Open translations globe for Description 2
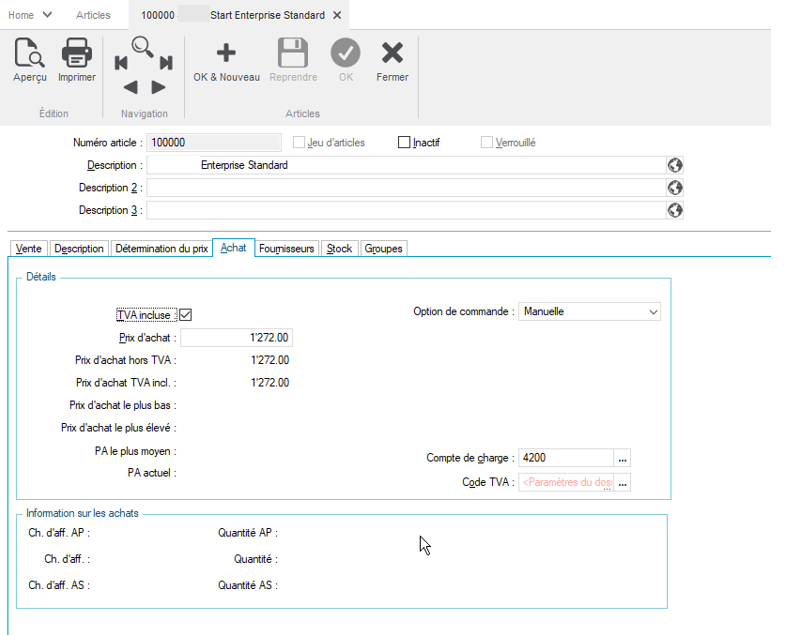 pos(675,188)
